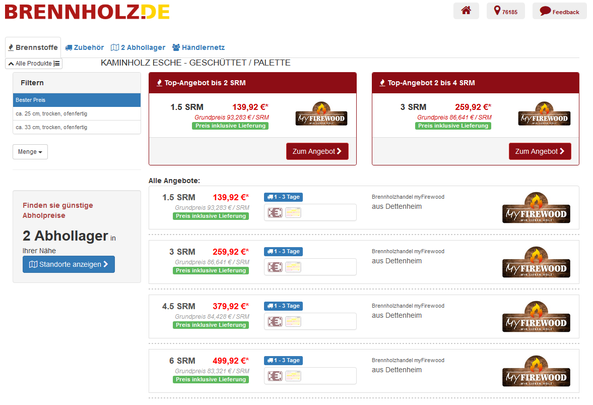The width and height of the screenshot is (593, 405).
Task: Click myFirewood logo in 4.5 SRM offer row
Action: coord(536,317)
